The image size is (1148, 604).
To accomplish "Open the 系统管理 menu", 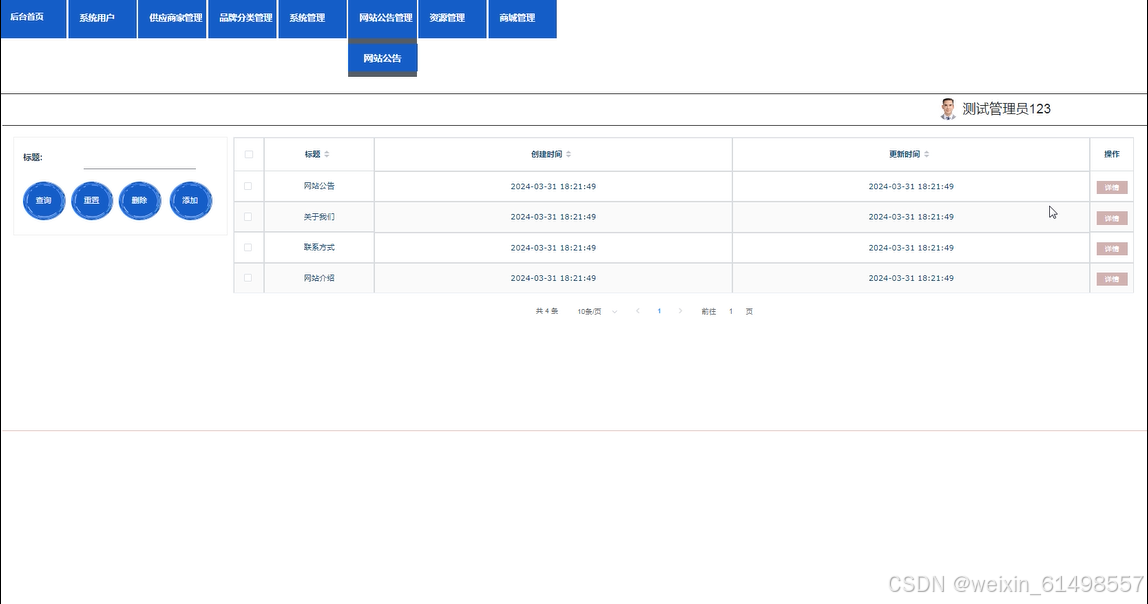I will coord(313,18).
